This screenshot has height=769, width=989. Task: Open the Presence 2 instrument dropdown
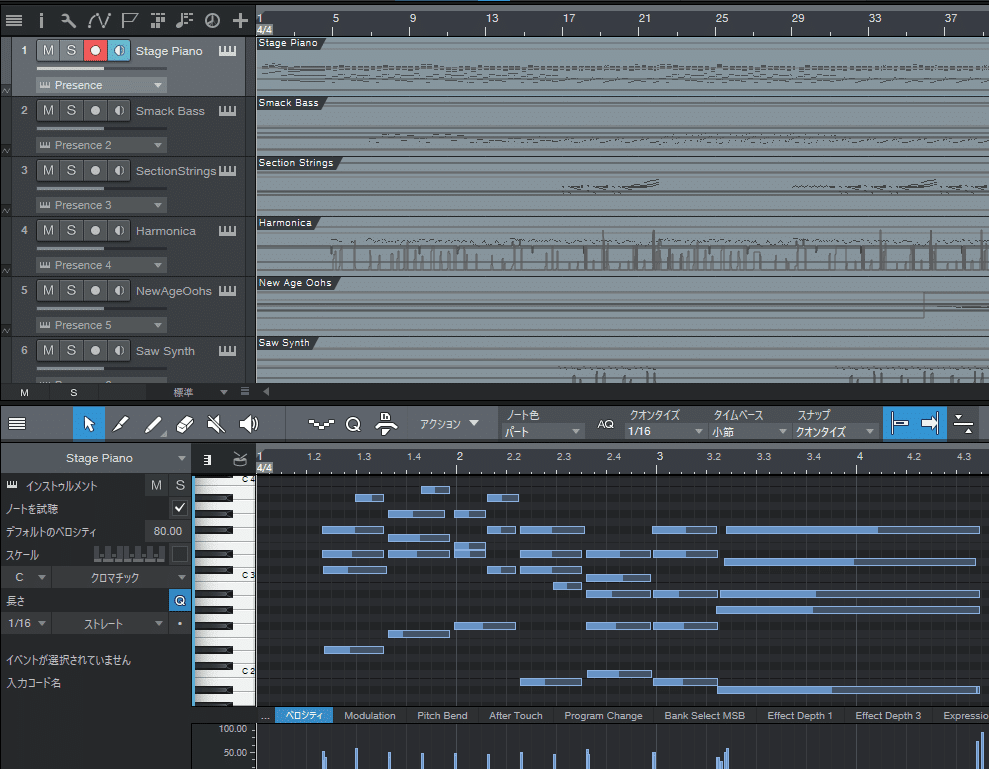[x=100, y=144]
